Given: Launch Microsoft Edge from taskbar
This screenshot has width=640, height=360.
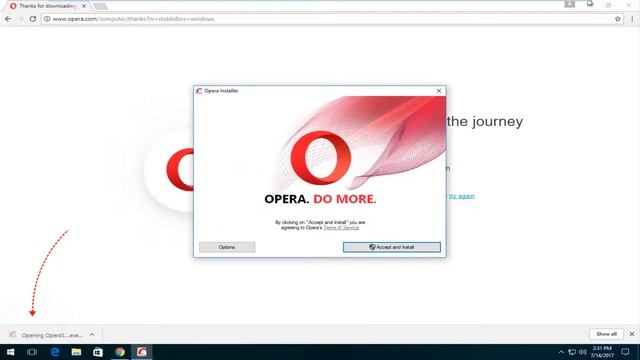Looking at the screenshot, I should click(54, 352).
